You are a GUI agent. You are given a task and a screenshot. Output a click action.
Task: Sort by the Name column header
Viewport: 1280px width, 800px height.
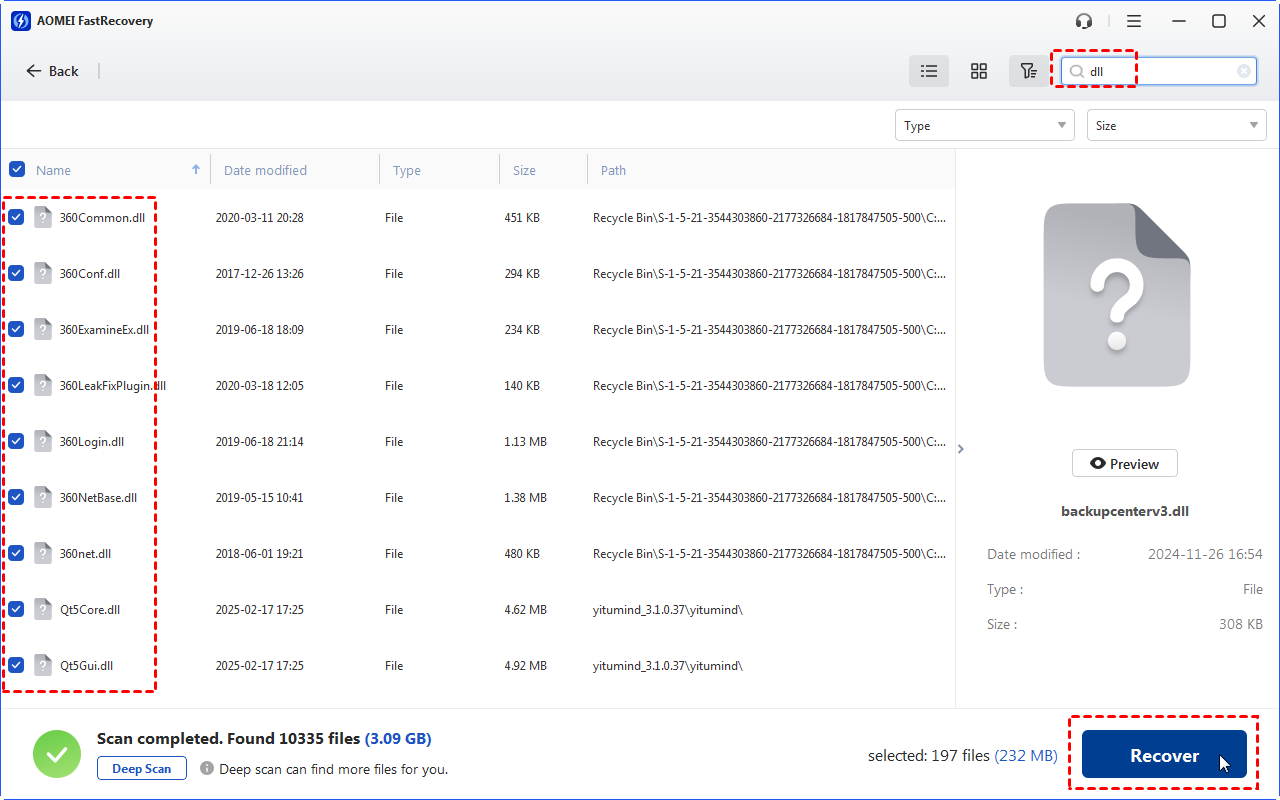(x=53, y=170)
